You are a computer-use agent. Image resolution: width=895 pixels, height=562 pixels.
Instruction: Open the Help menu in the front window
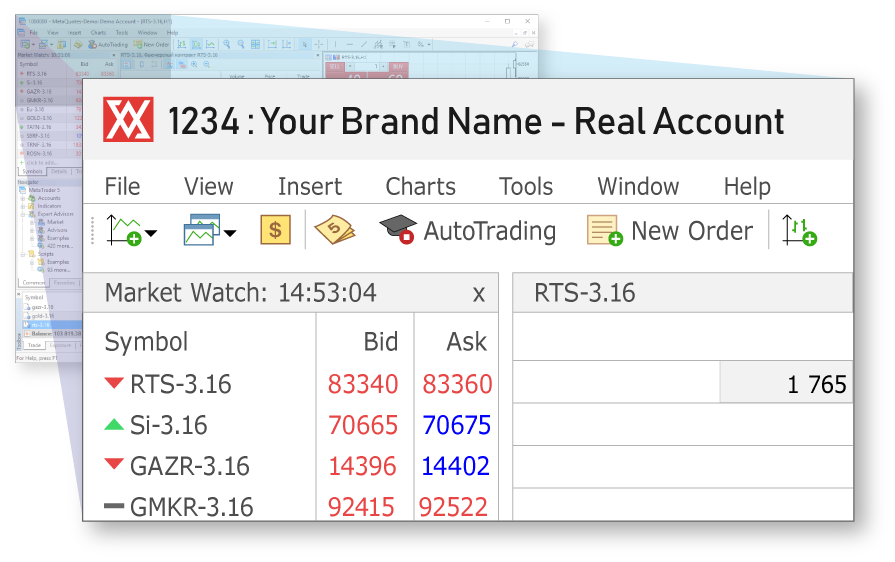tap(747, 187)
